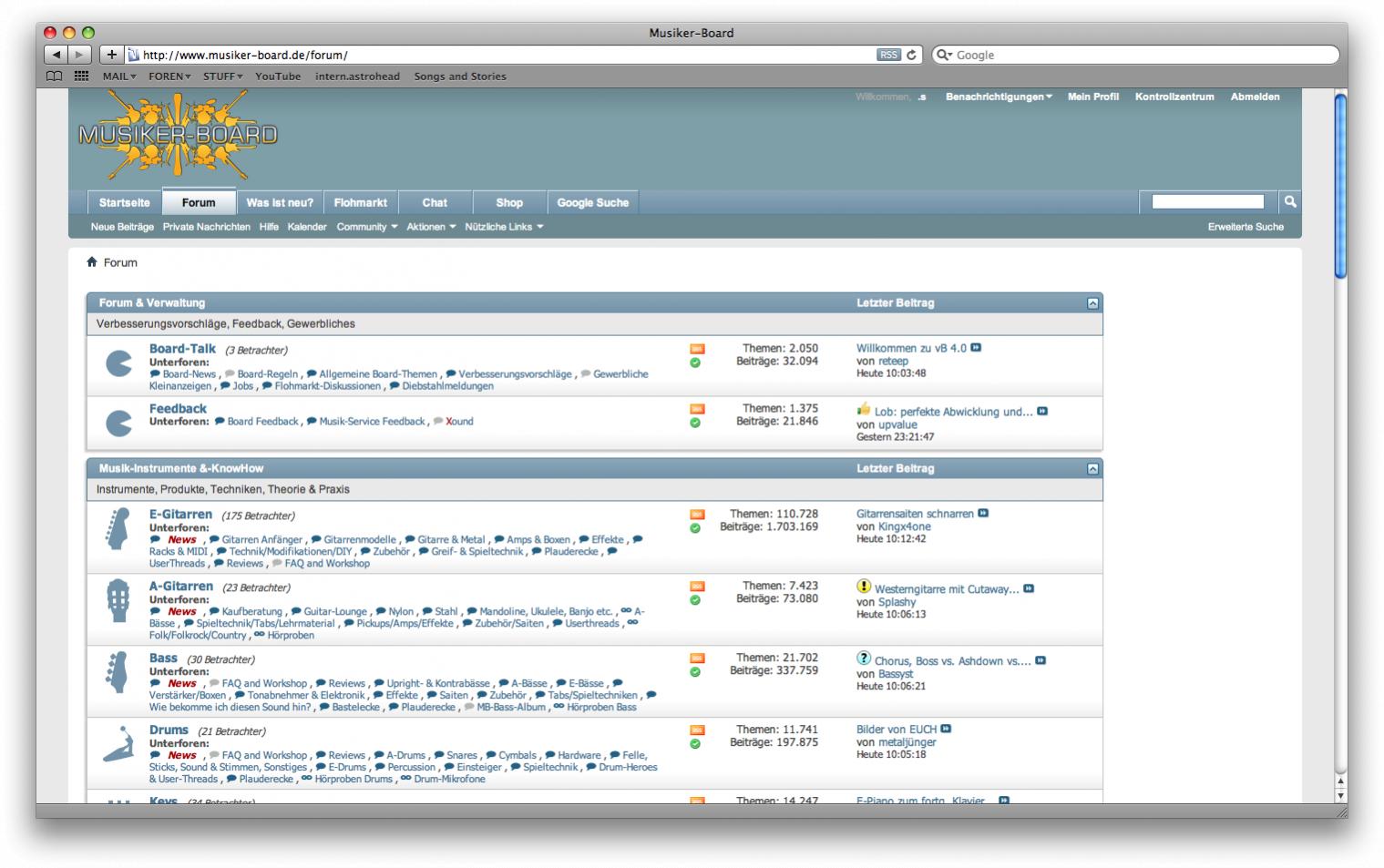This screenshot has height=868, width=1384.
Task: Open STUFF bookmarks folder dropdown
Action: pyautogui.click(x=223, y=77)
